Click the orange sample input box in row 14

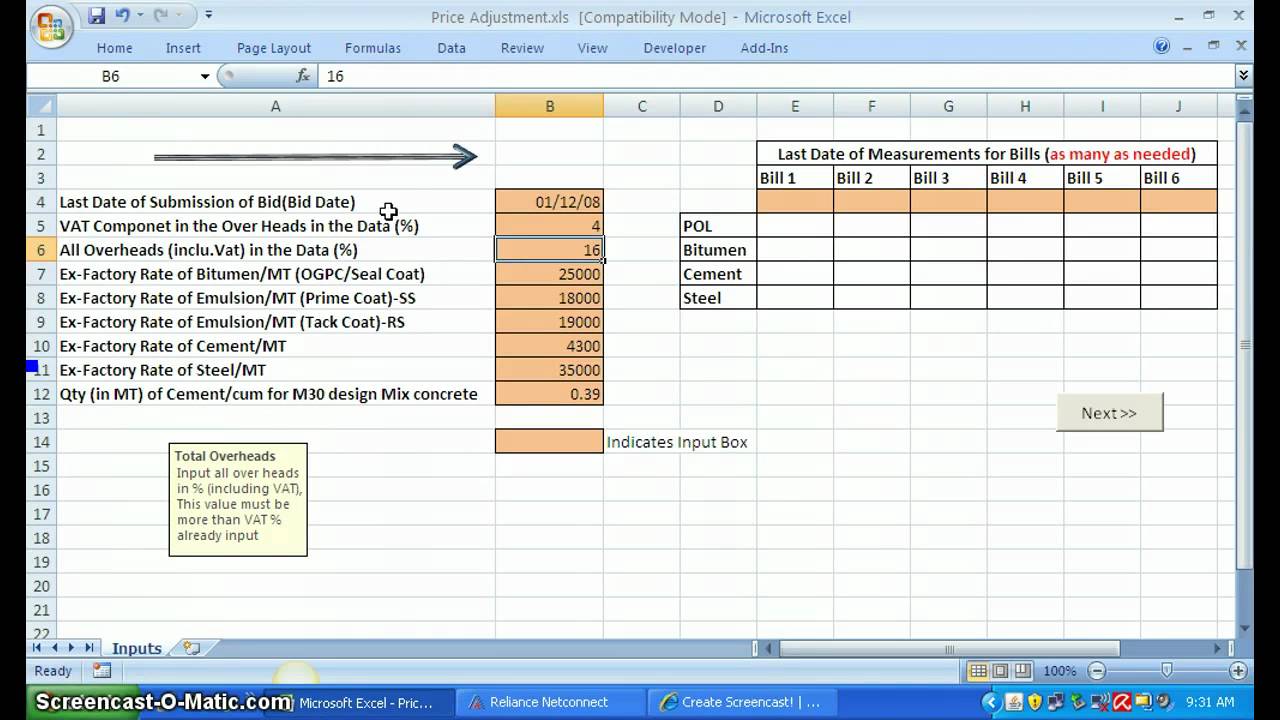549,441
